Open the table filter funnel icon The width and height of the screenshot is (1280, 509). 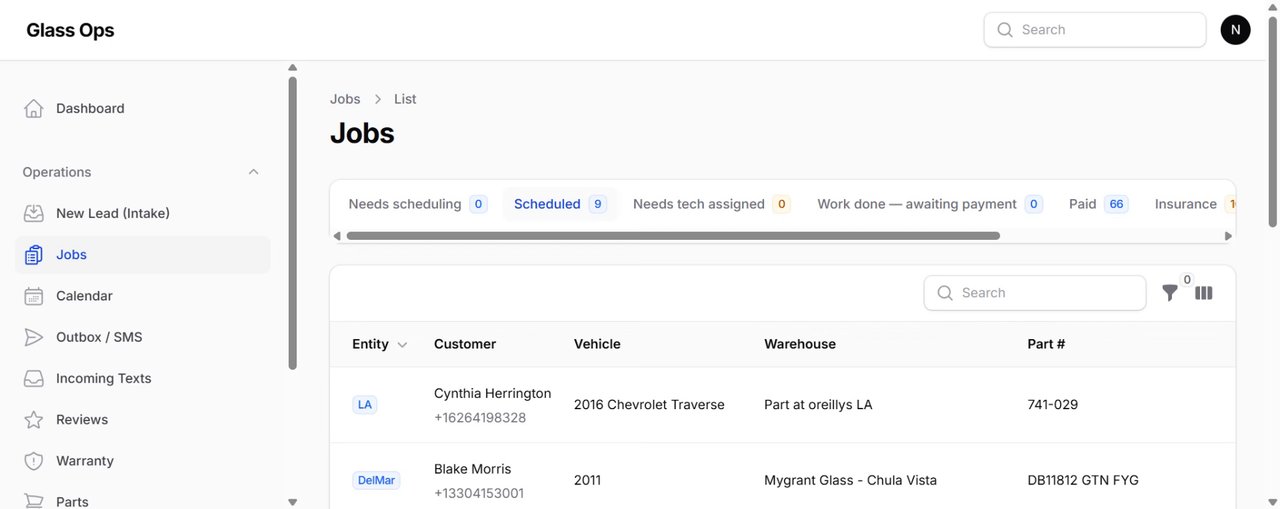pos(1170,293)
